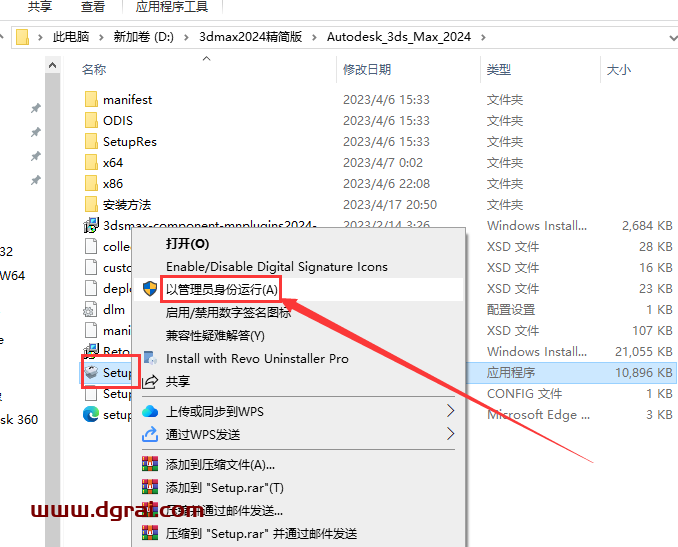This screenshot has height=547, width=678.
Task: Expand chevron after 3dmax2024精简版 in path
Action: coord(314,37)
